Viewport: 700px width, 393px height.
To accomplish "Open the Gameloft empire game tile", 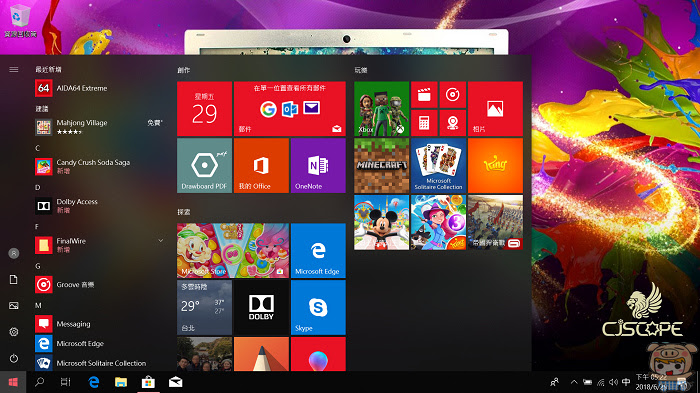I will tap(495, 222).
